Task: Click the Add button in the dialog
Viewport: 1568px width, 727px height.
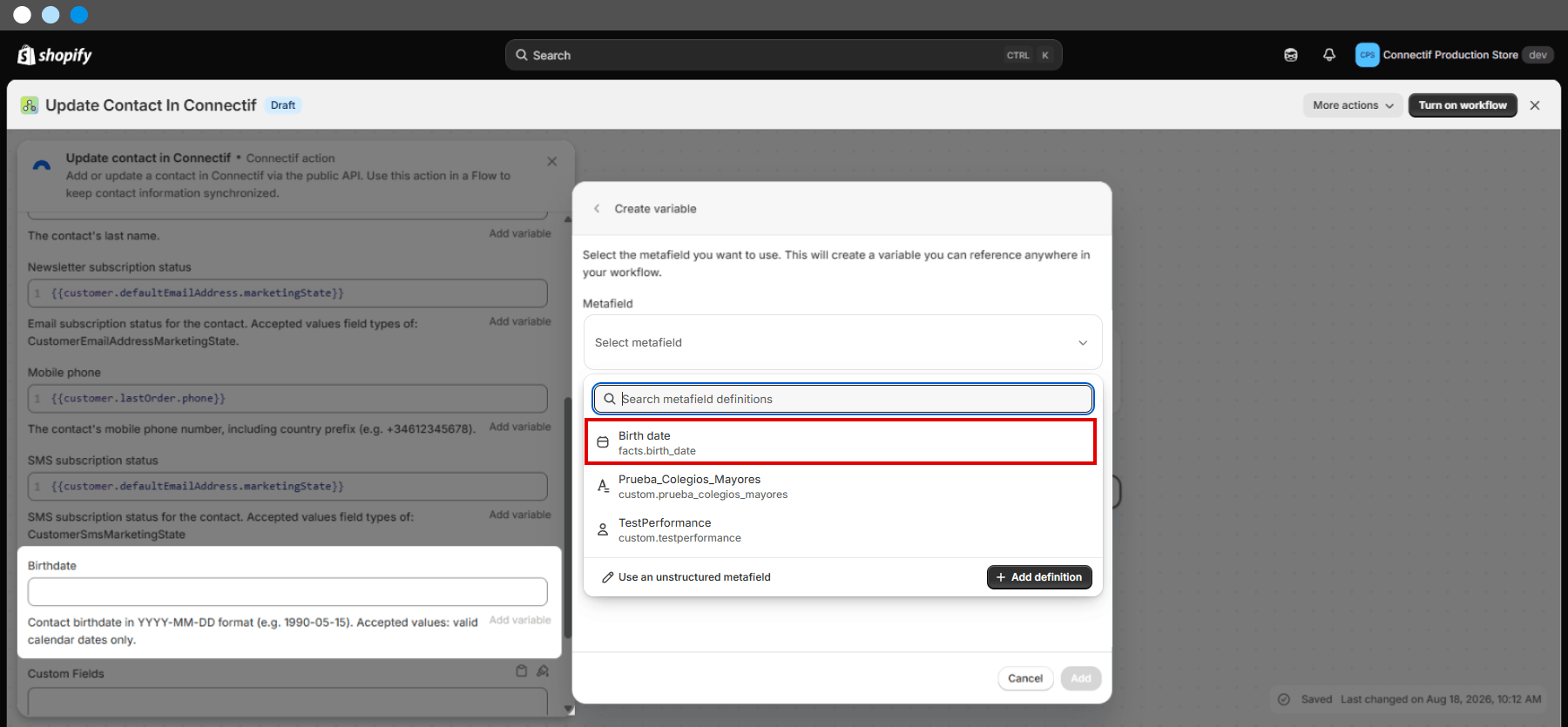Action: coord(1081,678)
